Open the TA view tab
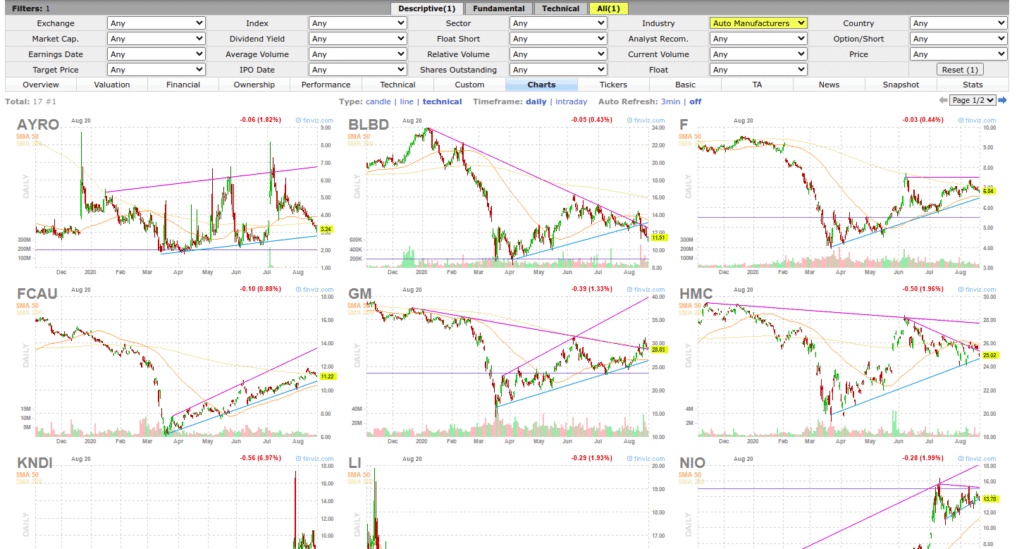Image resolution: width=1024 pixels, height=549 pixels. point(757,85)
